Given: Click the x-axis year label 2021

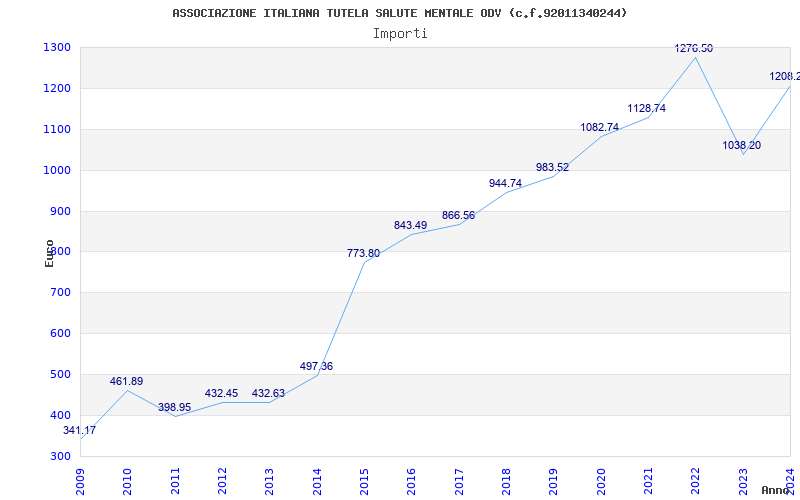Looking at the screenshot, I should click(x=648, y=481).
